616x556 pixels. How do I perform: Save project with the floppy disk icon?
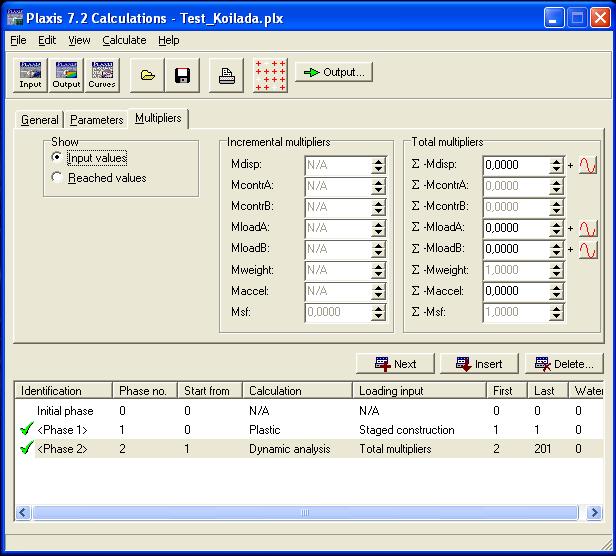pyautogui.click(x=182, y=75)
